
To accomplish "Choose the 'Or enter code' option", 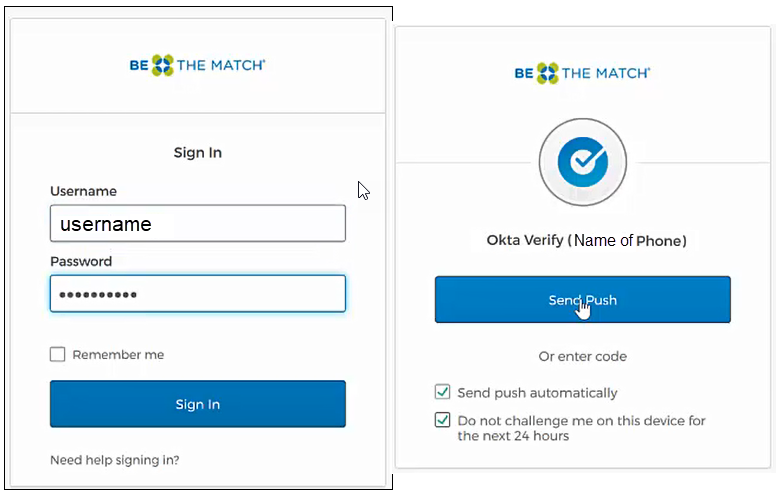I will click(582, 356).
